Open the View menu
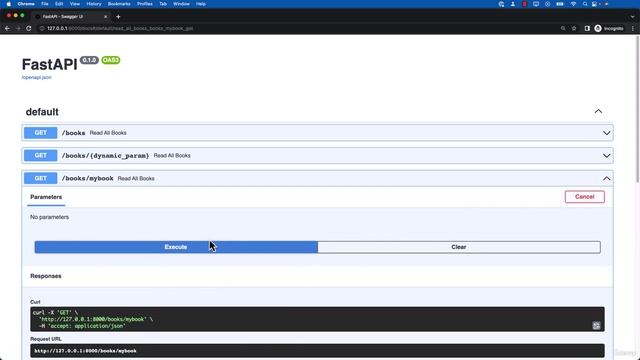This screenshot has height=360, width=640. 75,4
